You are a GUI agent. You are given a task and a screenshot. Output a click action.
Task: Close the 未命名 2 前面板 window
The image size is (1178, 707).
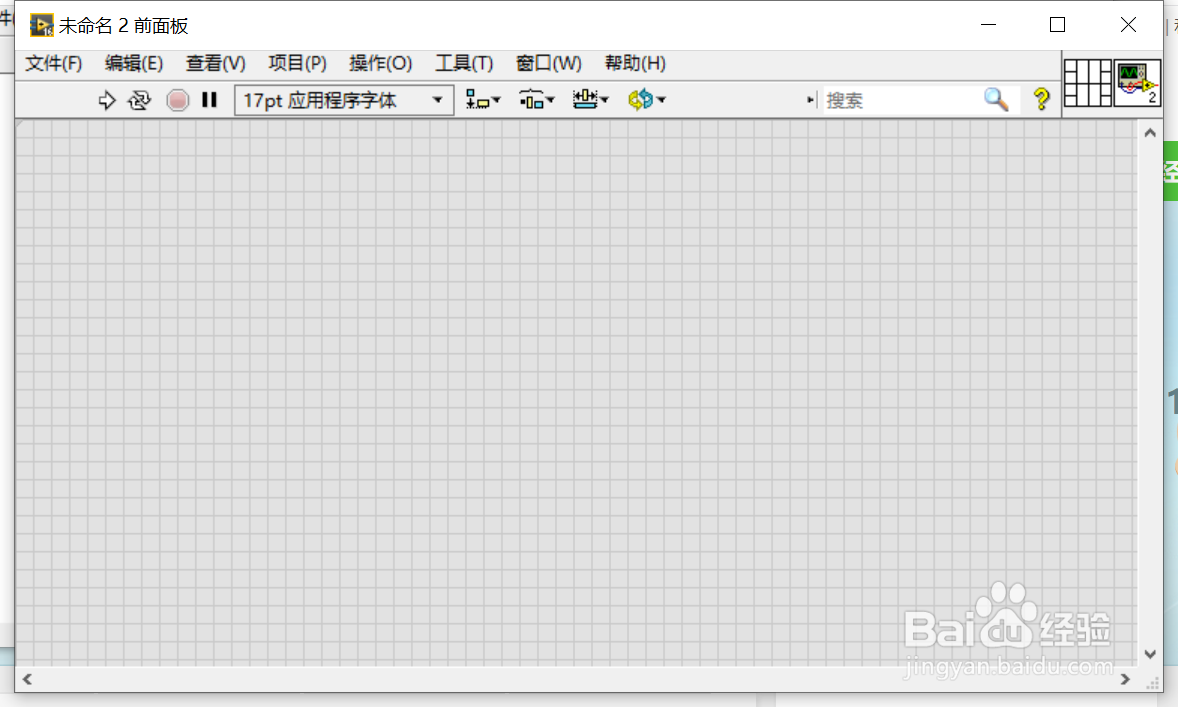[x=1128, y=25]
